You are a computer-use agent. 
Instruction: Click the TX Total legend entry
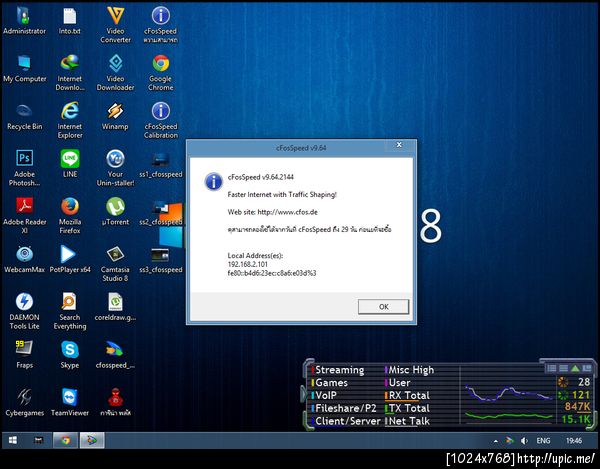tap(409, 408)
